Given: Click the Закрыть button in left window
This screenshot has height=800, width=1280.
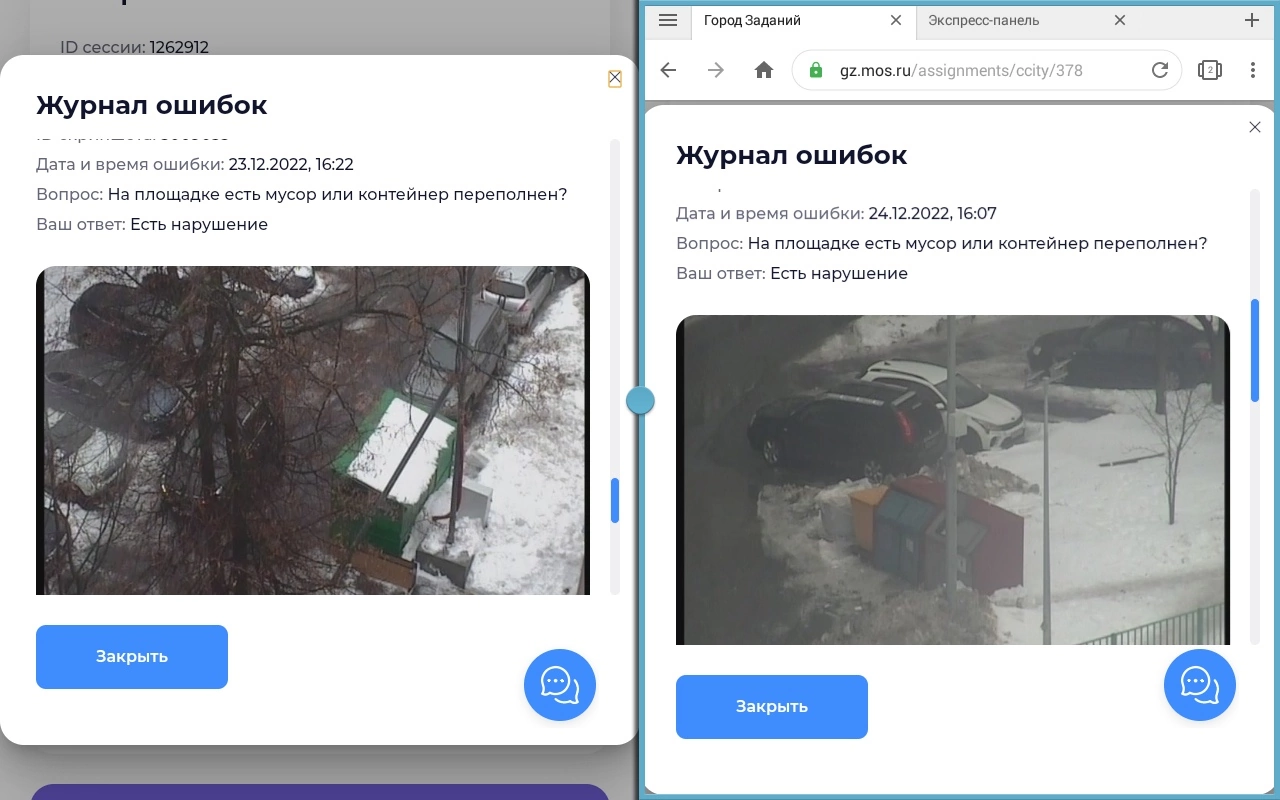Looking at the screenshot, I should coord(132,657).
